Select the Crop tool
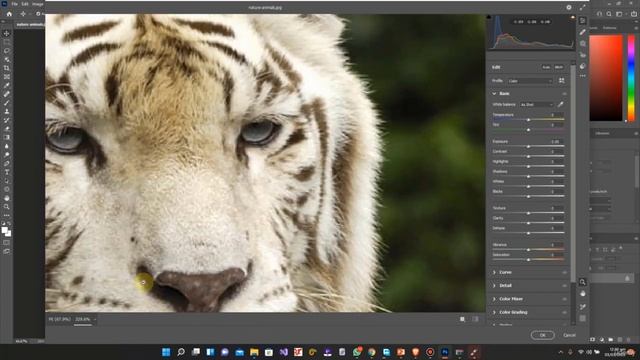 7,68
